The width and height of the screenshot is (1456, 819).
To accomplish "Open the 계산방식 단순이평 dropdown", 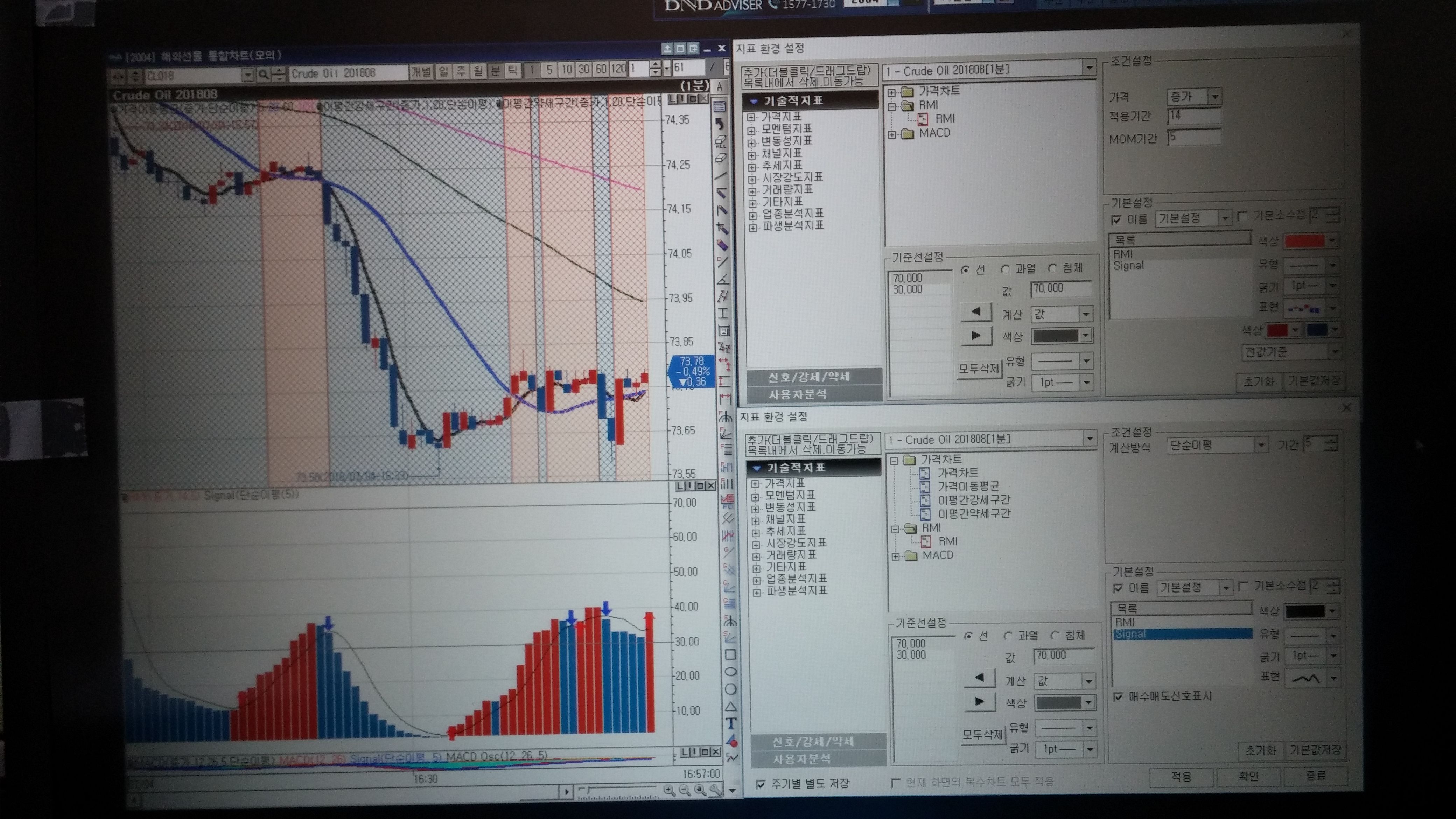I will (x=1261, y=446).
